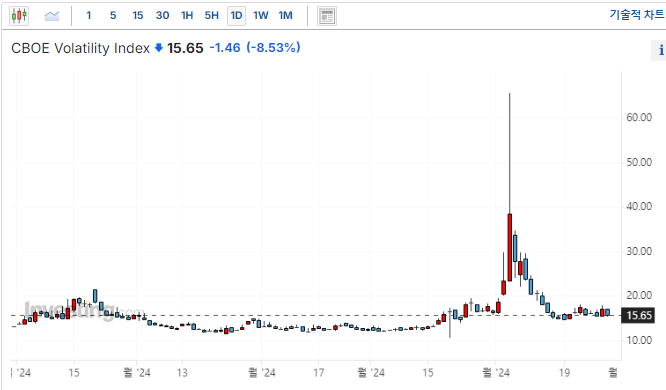Select the candlestick chart type icon

point(19,16)
